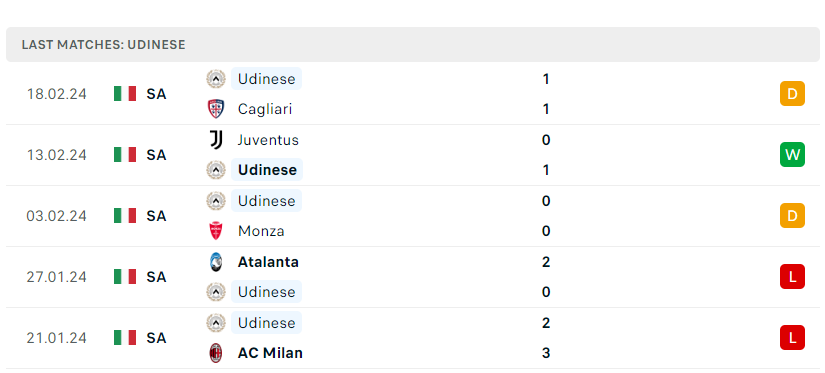Open the Juventus team link
This screenshot has height=373, width=825.
pos(268,140)
